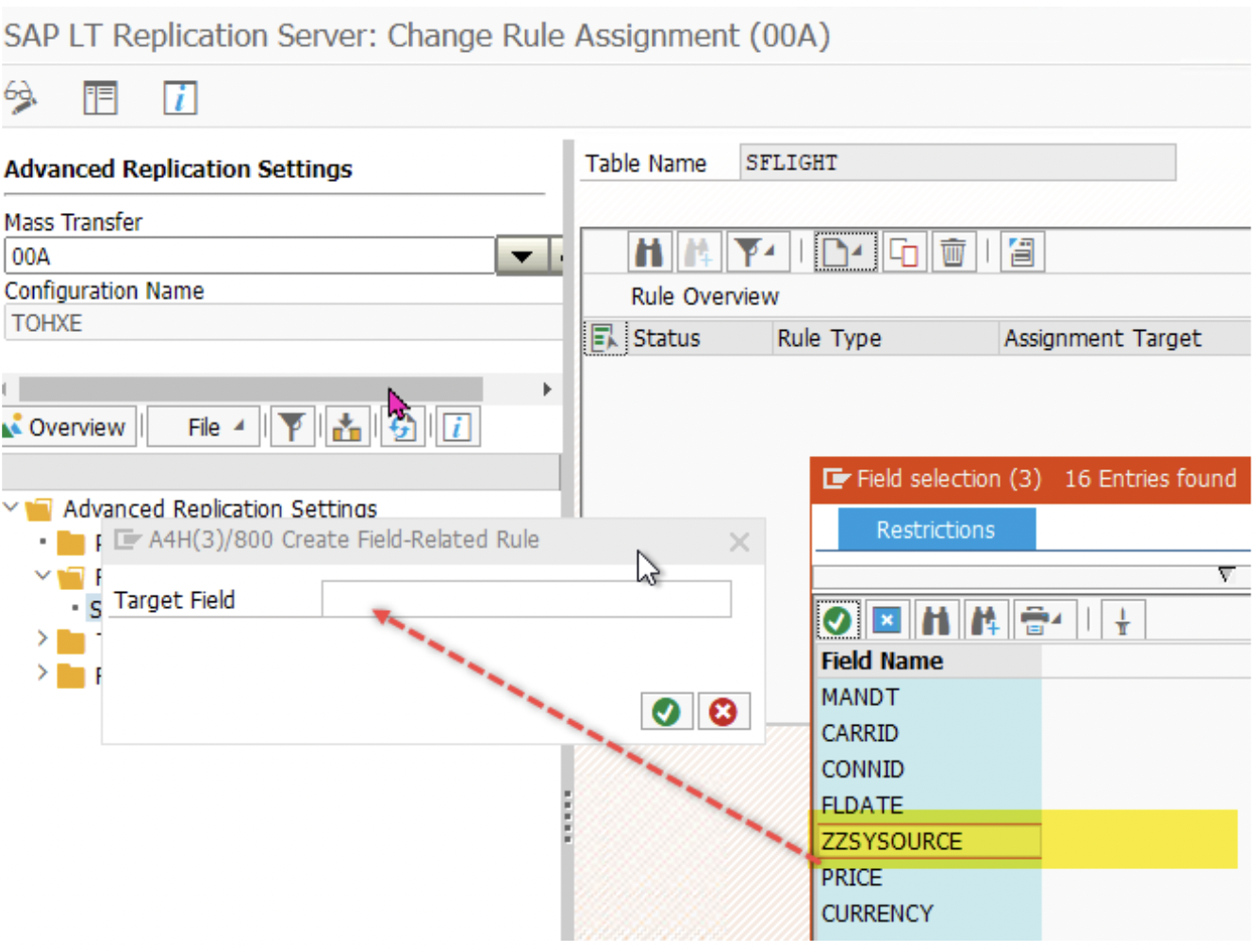The height and width of the screenshot is (952, 1258).
Task: Open the Mass Transfer dropdown arrow
Action: (521, 255)
